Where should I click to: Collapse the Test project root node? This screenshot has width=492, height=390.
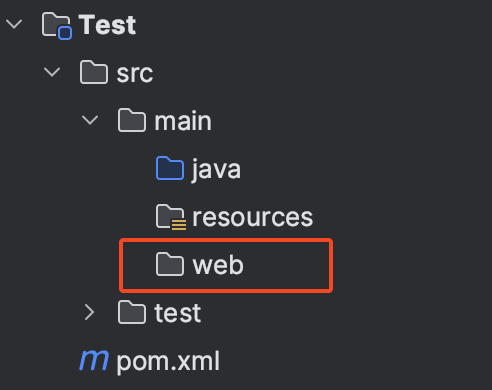(14, 24)
